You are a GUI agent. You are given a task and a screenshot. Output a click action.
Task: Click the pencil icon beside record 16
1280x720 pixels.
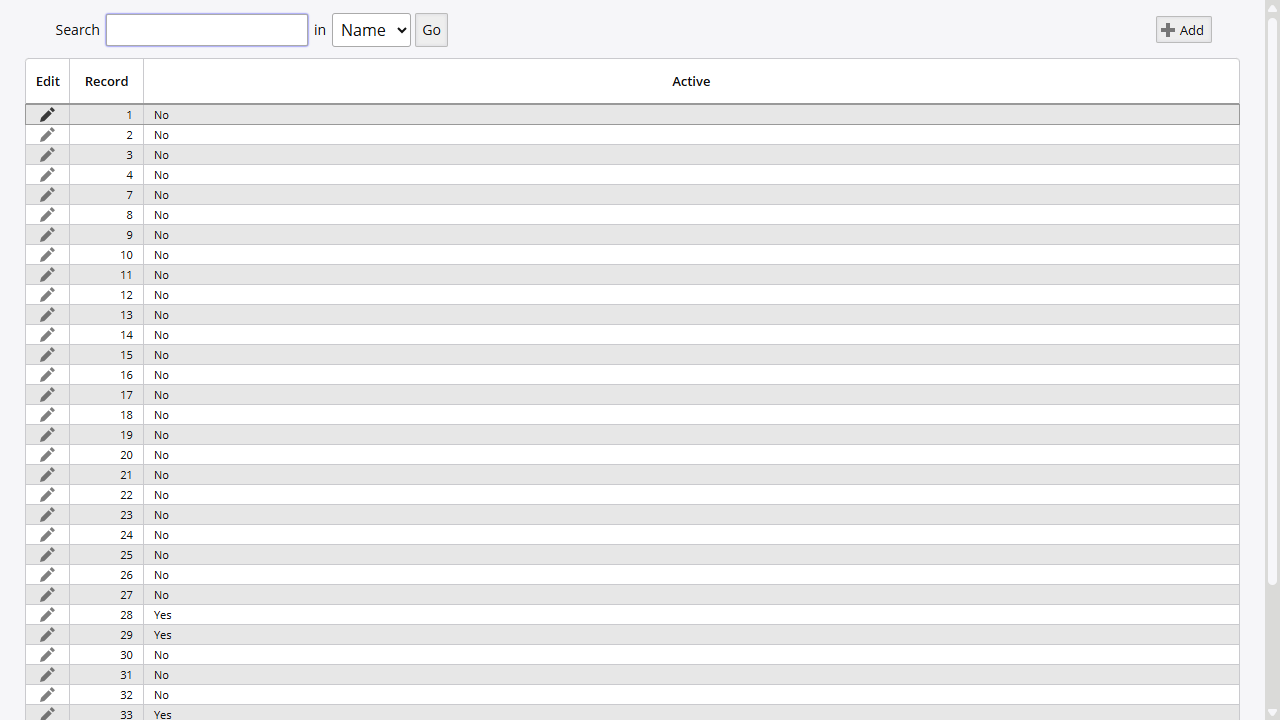[x=47, y=375]
